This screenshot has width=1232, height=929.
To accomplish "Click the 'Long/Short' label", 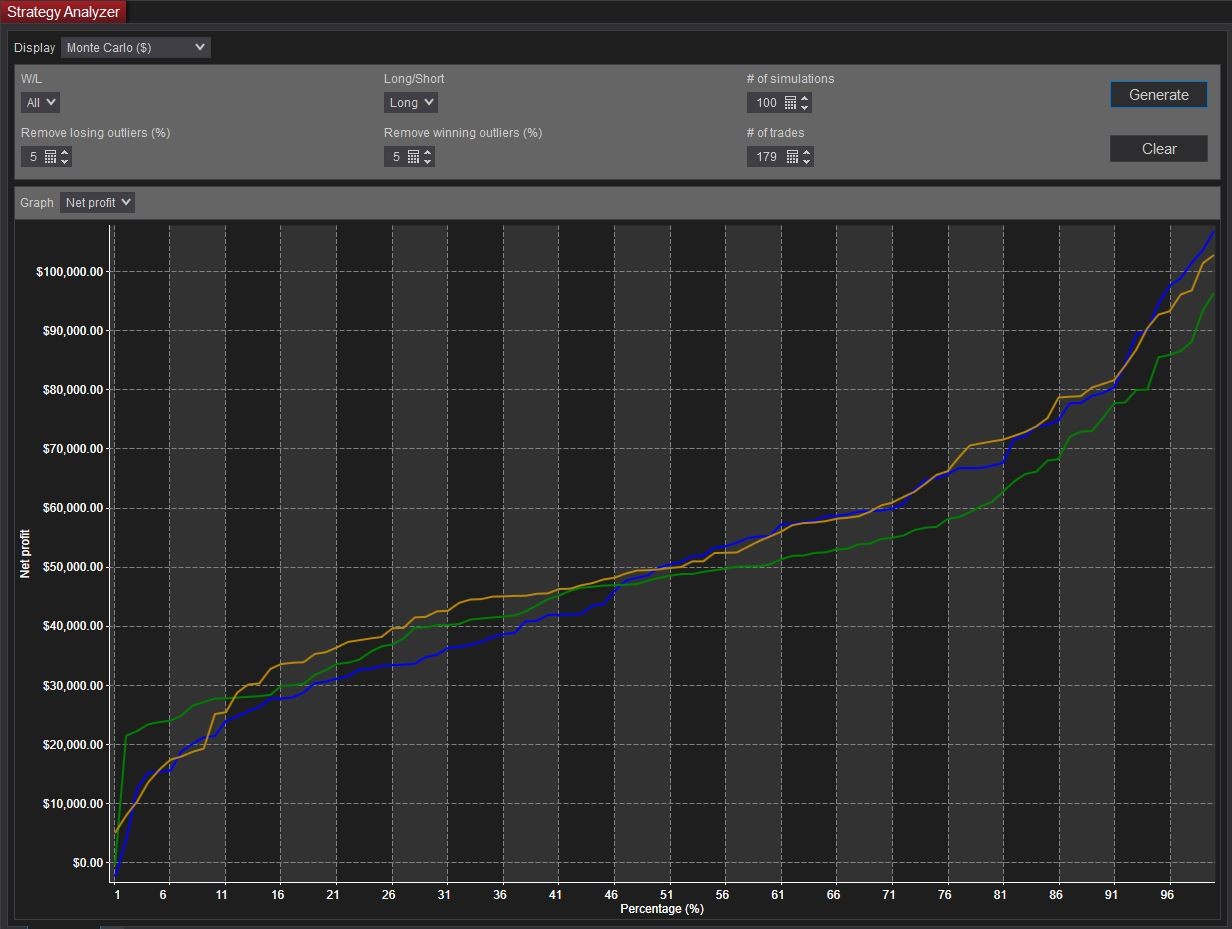I will 414,79.
